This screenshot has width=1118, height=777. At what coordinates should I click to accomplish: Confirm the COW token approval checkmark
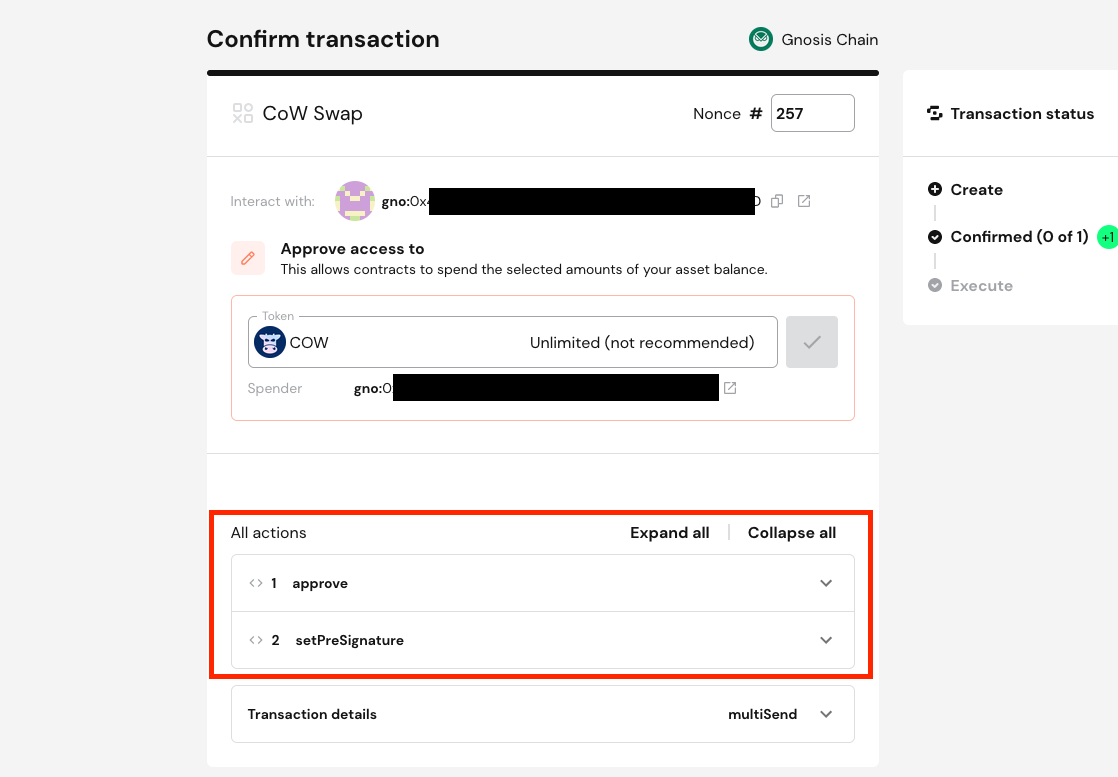[x=811, y=342]
